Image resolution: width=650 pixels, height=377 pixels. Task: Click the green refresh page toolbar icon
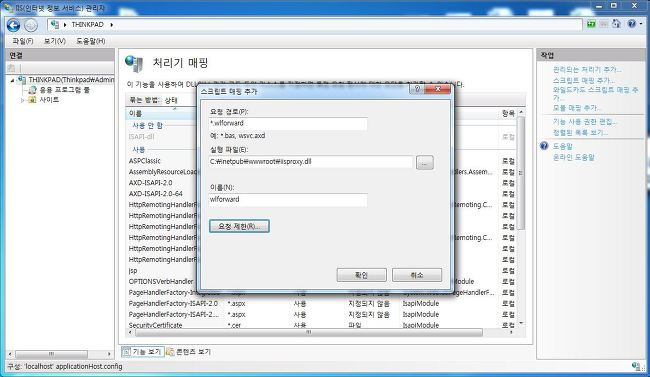(x=591, y=24)
